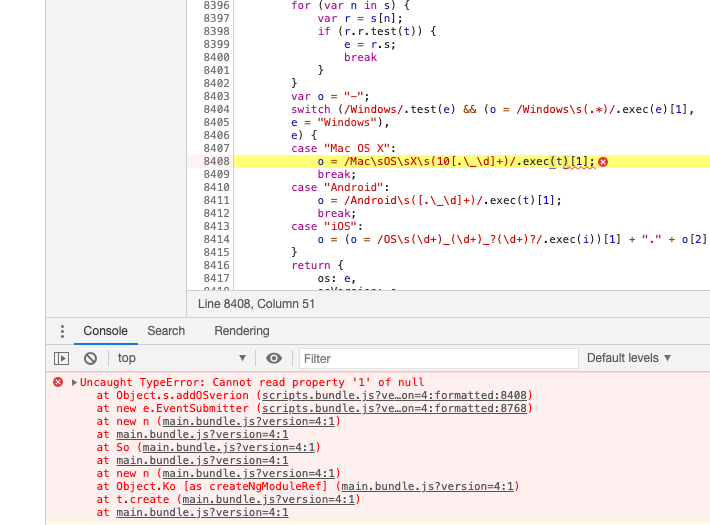
Task: Click the error icon beside Uncaught TypeError
Action: (x=58, y=382)
